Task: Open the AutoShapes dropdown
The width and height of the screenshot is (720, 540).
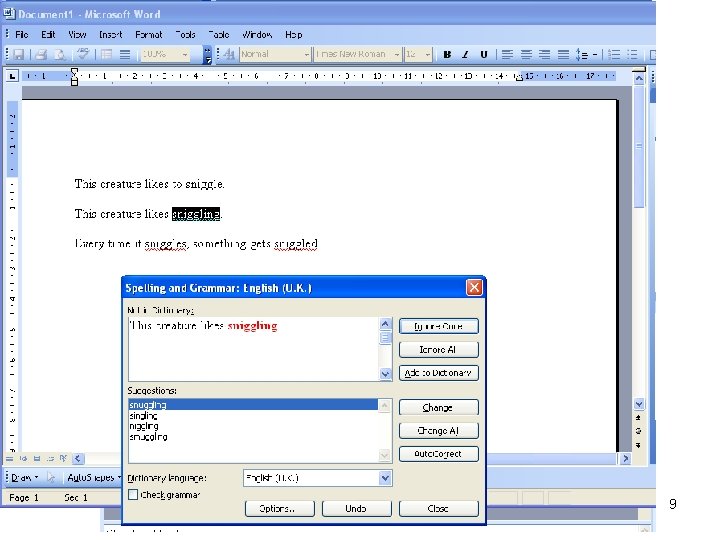Action: coord(94,478)
